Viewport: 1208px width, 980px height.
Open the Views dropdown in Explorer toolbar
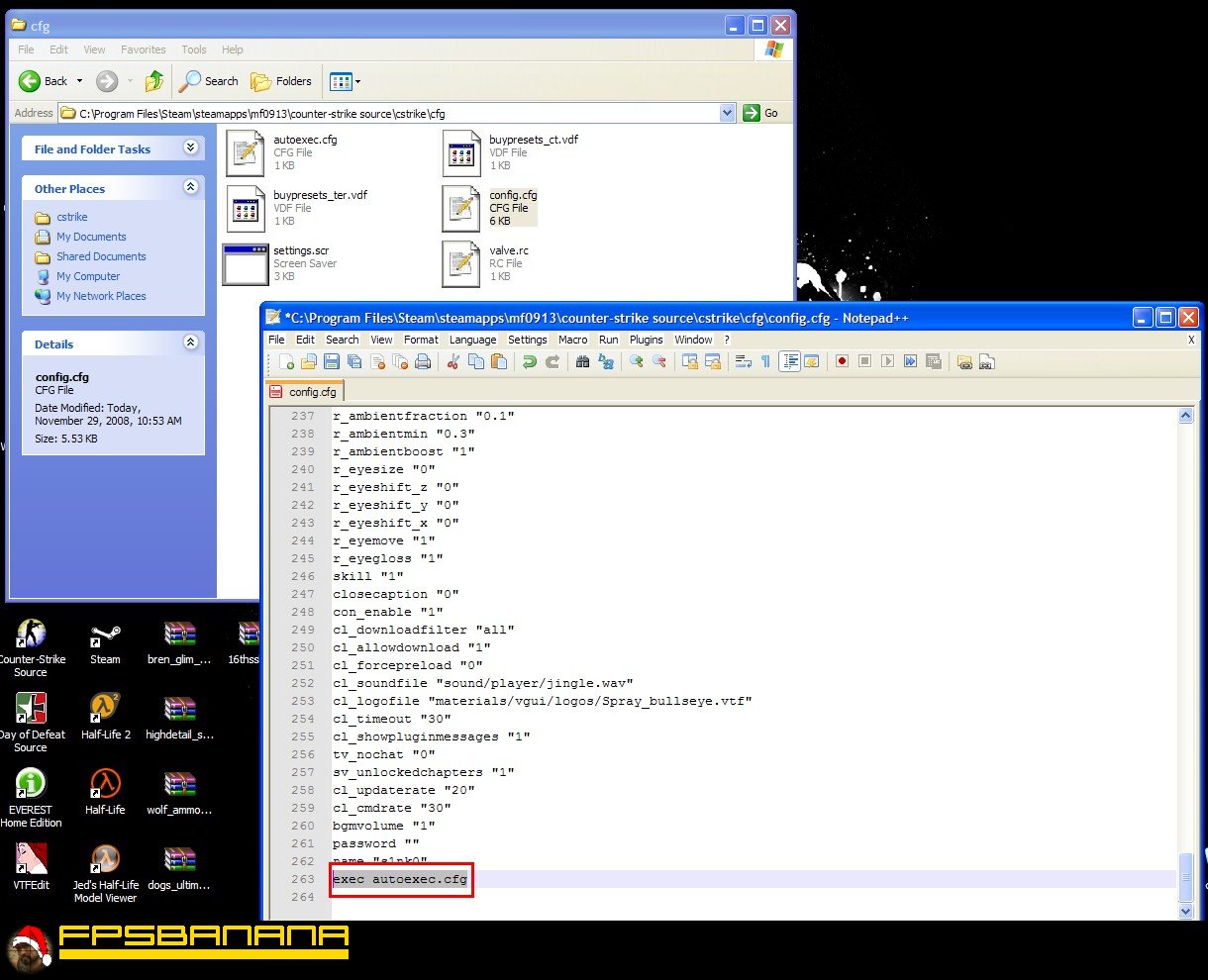[345, 81]
